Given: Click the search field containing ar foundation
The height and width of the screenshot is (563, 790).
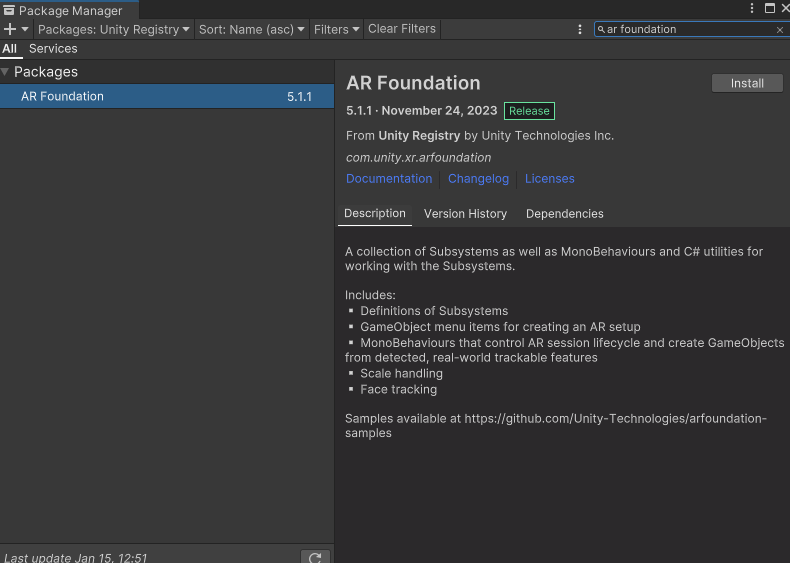Looking at the screenshot, I should [690, 29].
